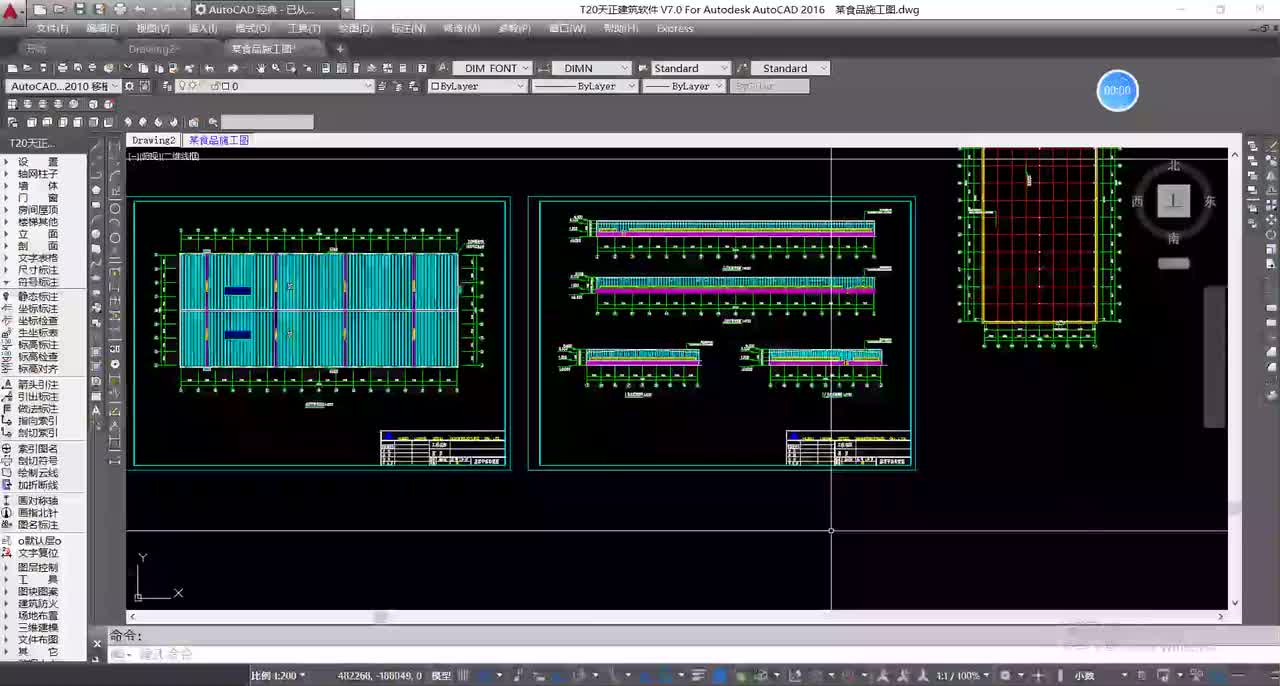Click the Redo arrow in standard toolbar
This screenshot has height=686, width=1280.
coord(232,68)
